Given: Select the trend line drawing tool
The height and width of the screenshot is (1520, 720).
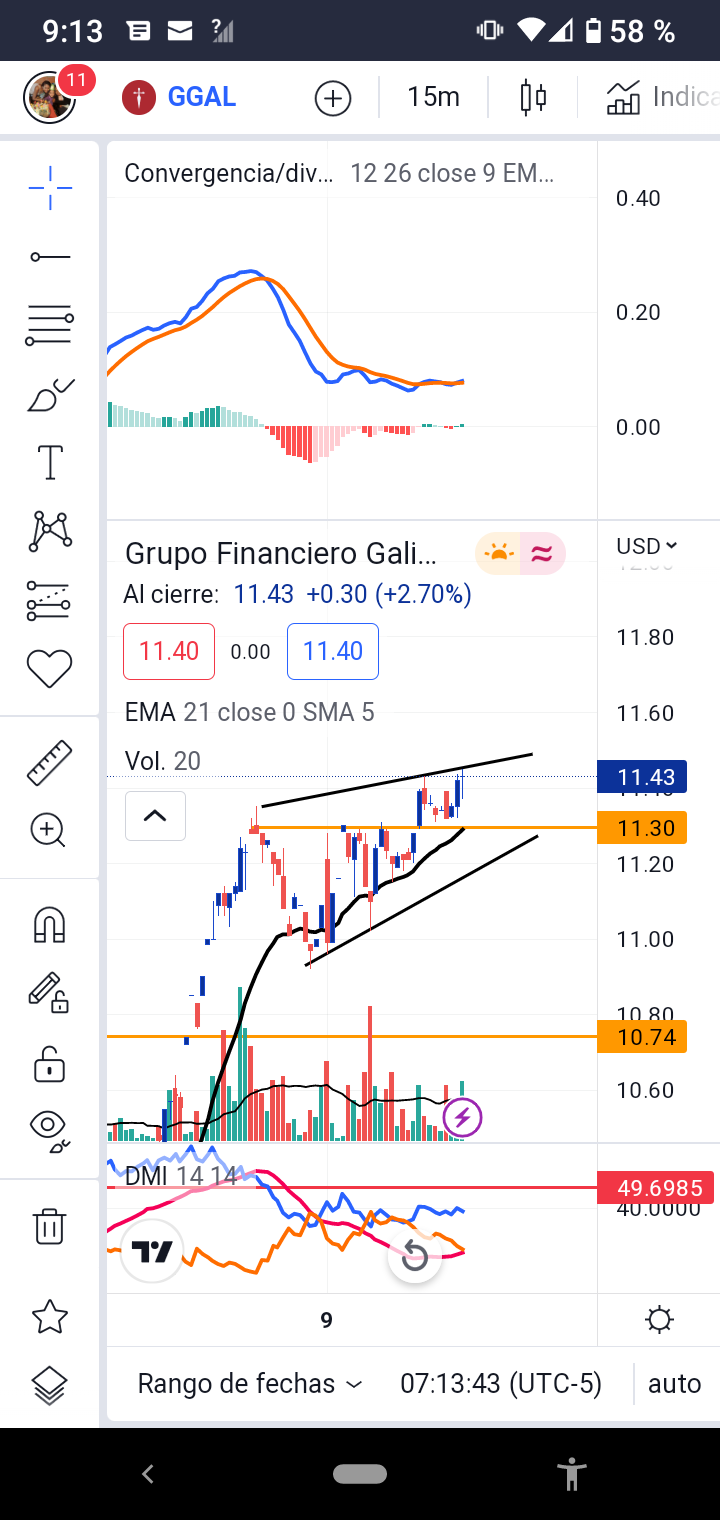Looking at the screenshot, I should (50, 257).
